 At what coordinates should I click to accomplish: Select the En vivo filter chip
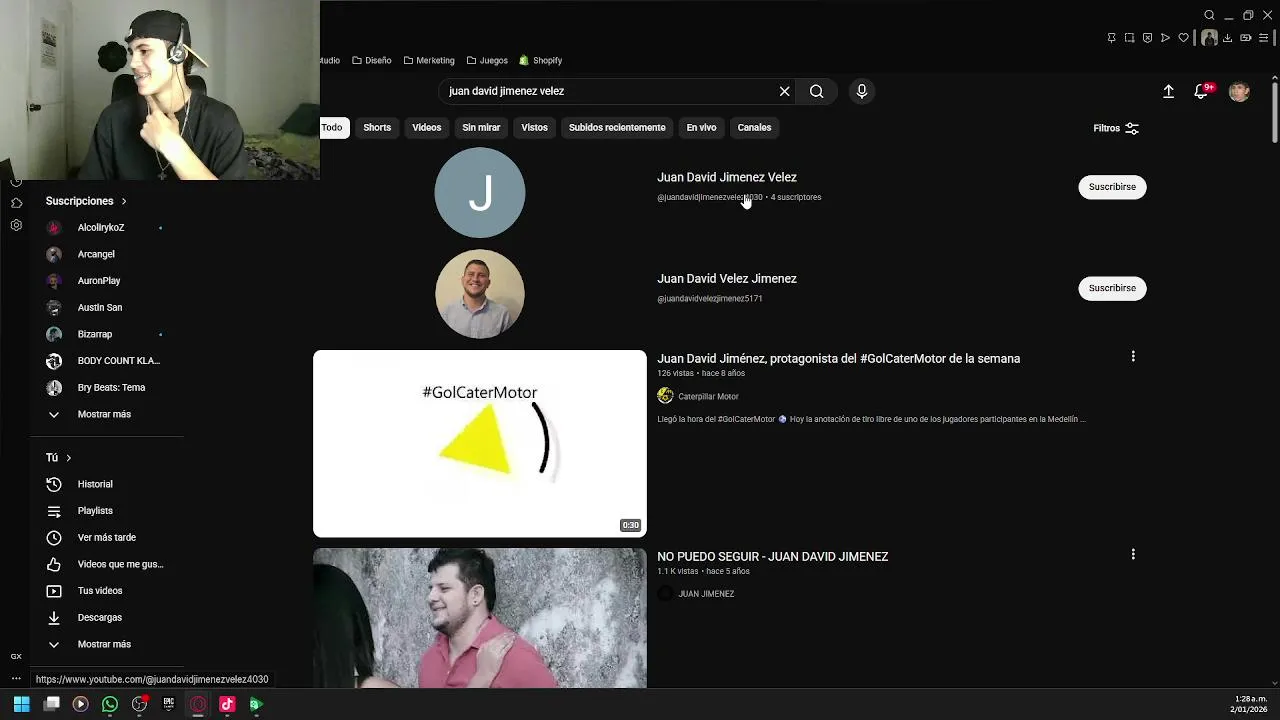tap(701, 128)
